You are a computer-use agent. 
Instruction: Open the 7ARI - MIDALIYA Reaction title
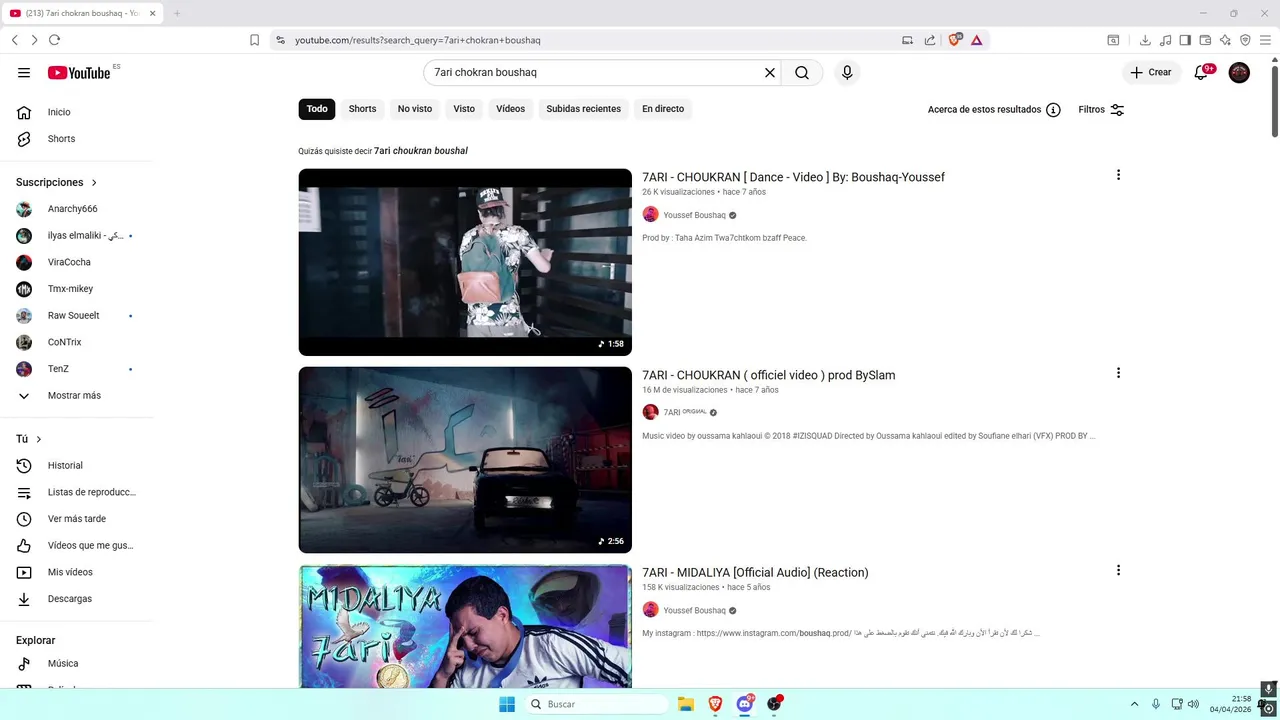point(755,572)
